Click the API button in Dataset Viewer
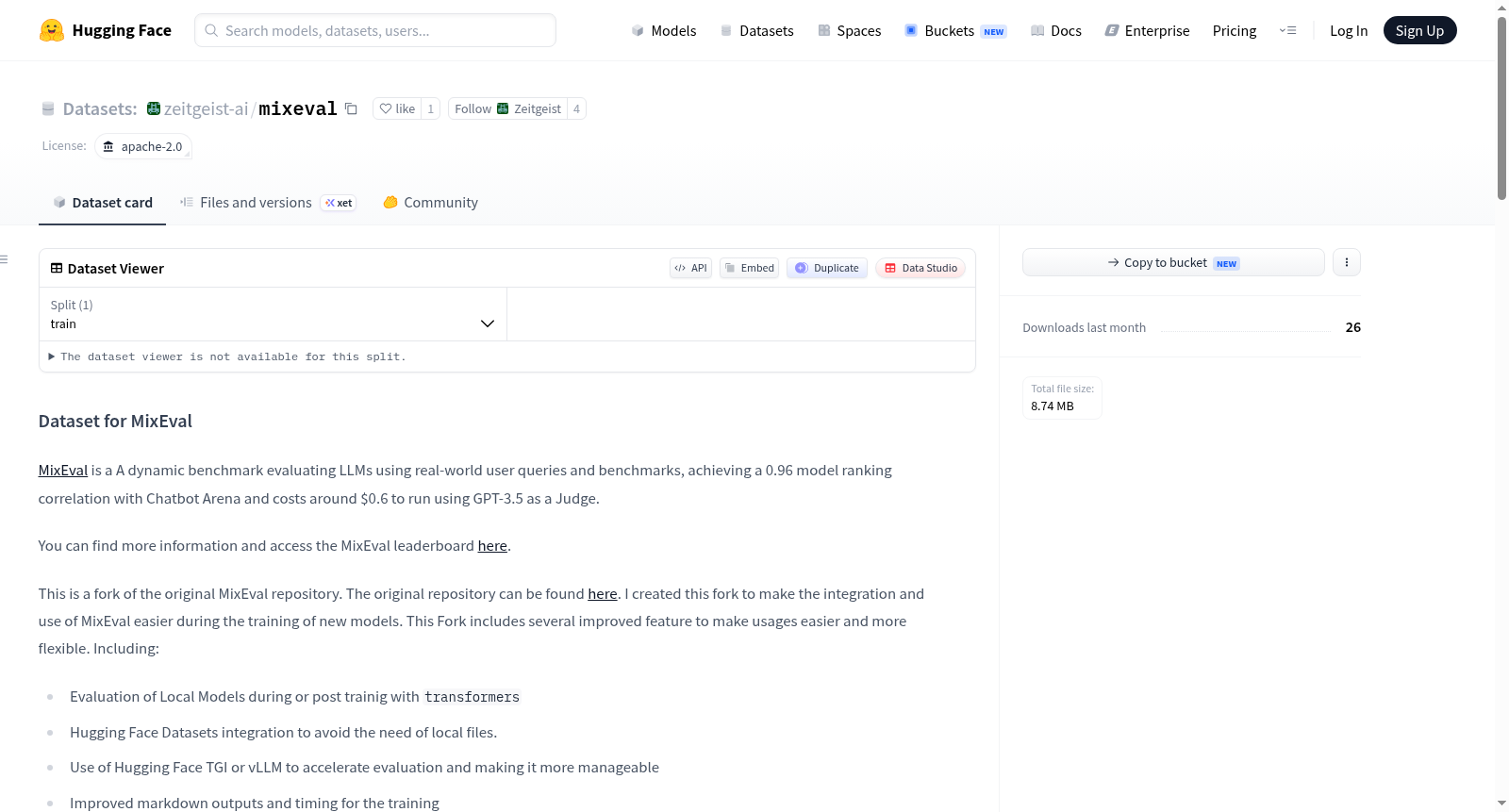The image size is (1509, 812). 690,268
